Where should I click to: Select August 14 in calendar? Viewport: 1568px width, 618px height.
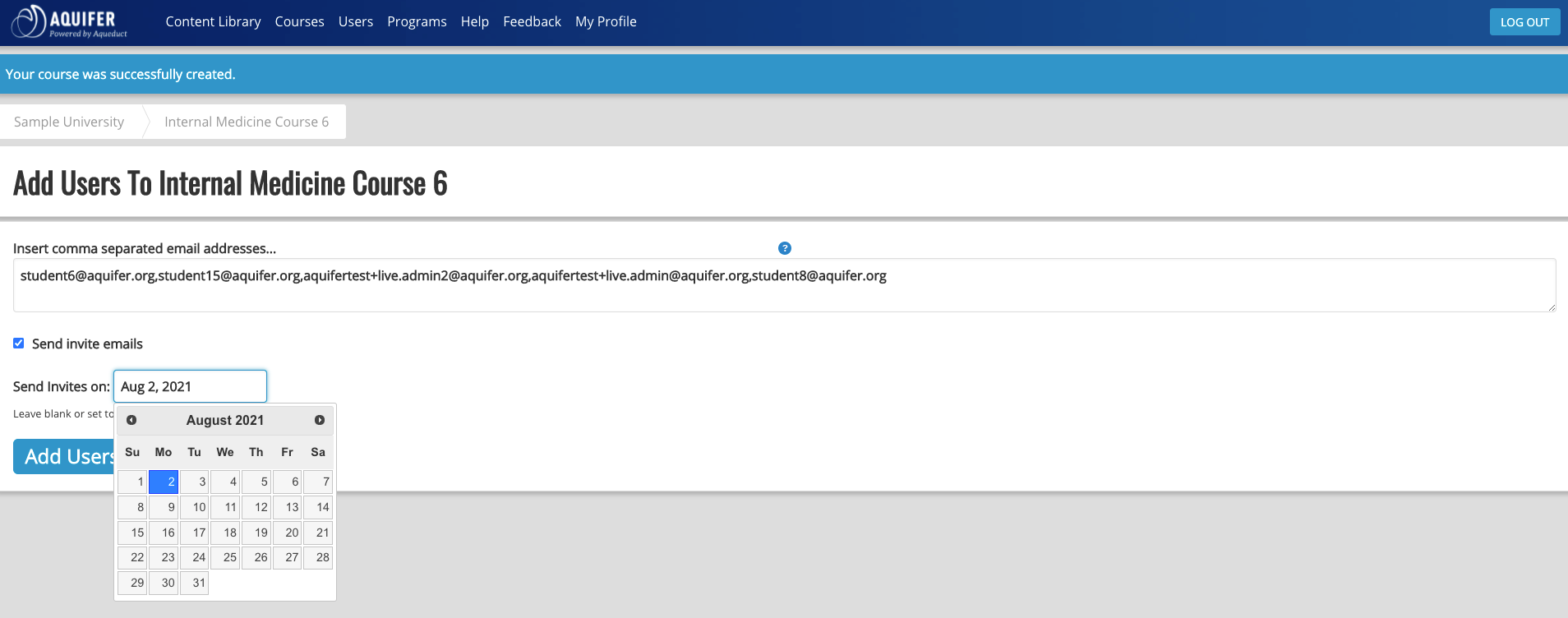[318, 507]
